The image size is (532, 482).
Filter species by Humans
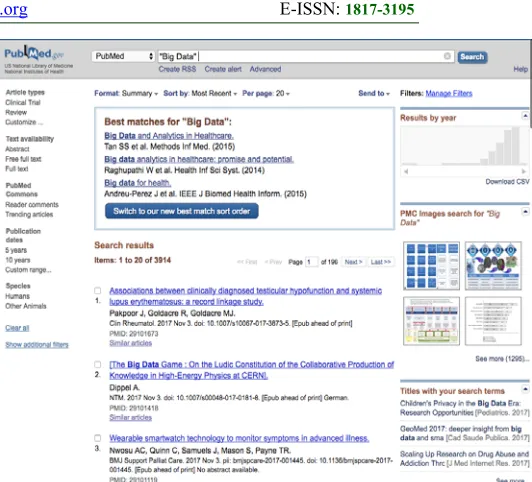(x=17, y=296)
